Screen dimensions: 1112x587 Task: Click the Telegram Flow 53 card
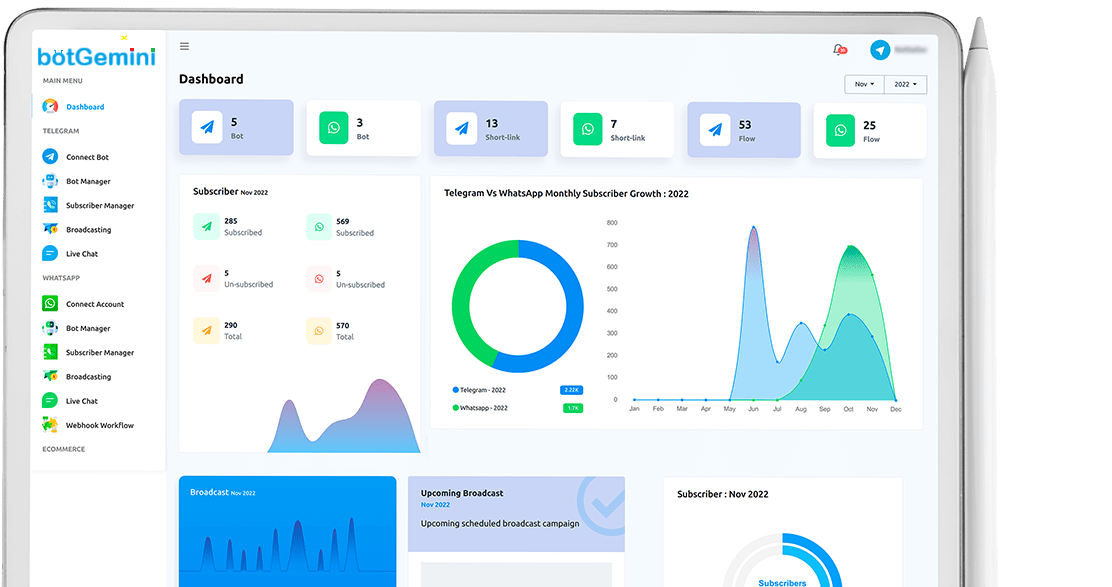743,129
